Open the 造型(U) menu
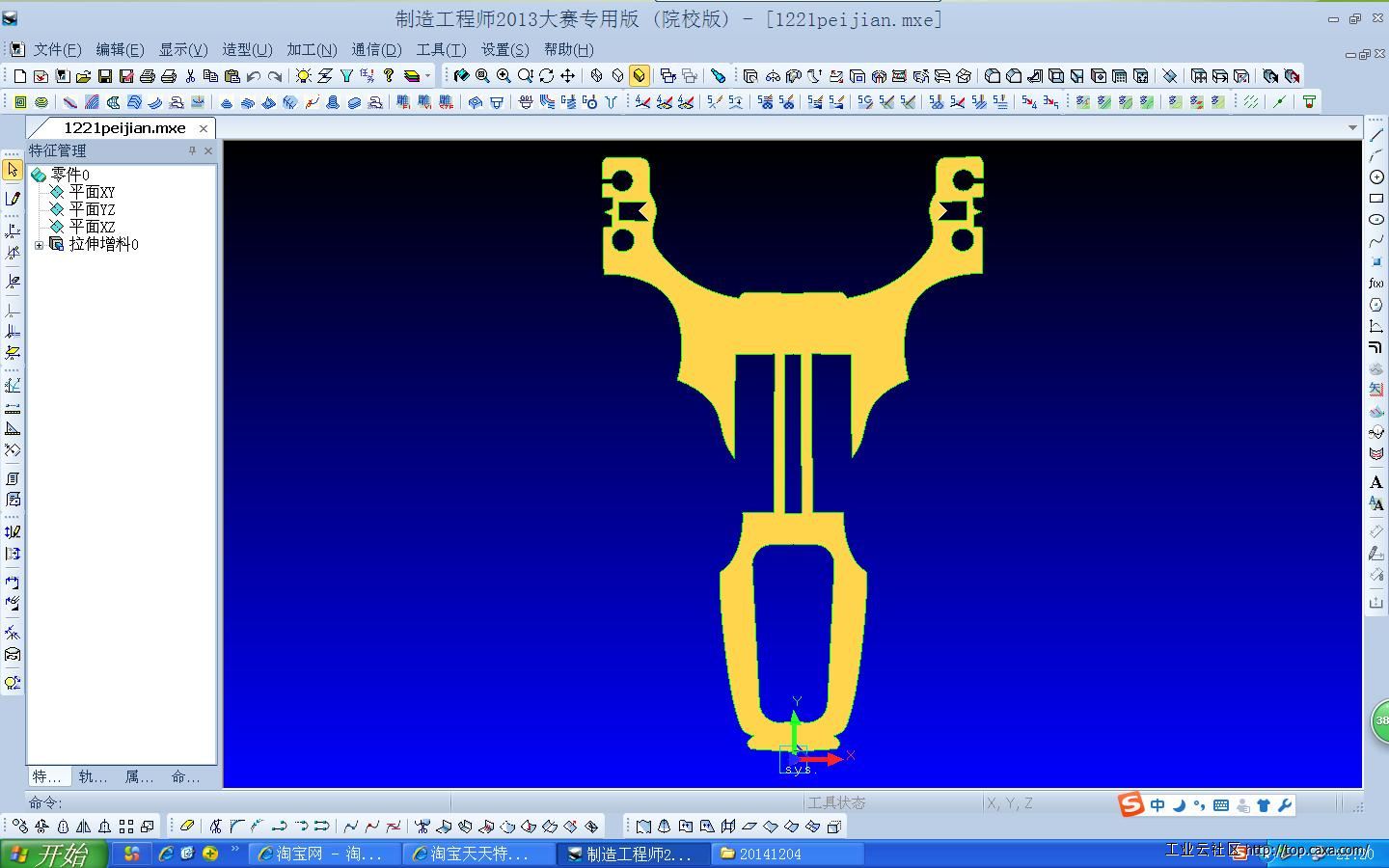Screen dimensions: 1389x868 tap(247, 49)
